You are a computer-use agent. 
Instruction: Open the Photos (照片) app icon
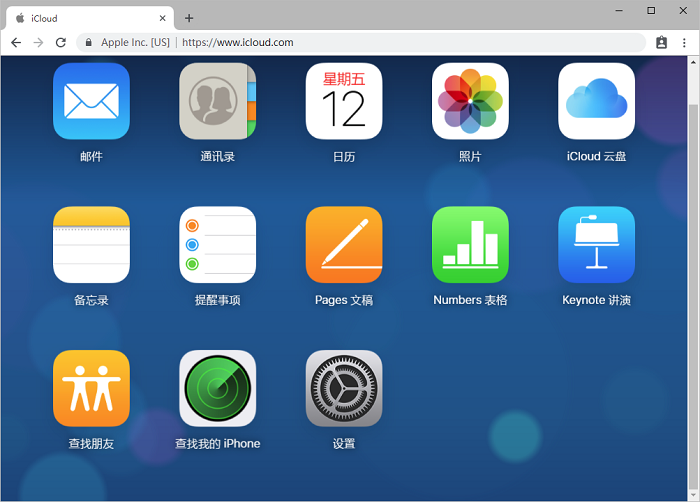(470, 101)
